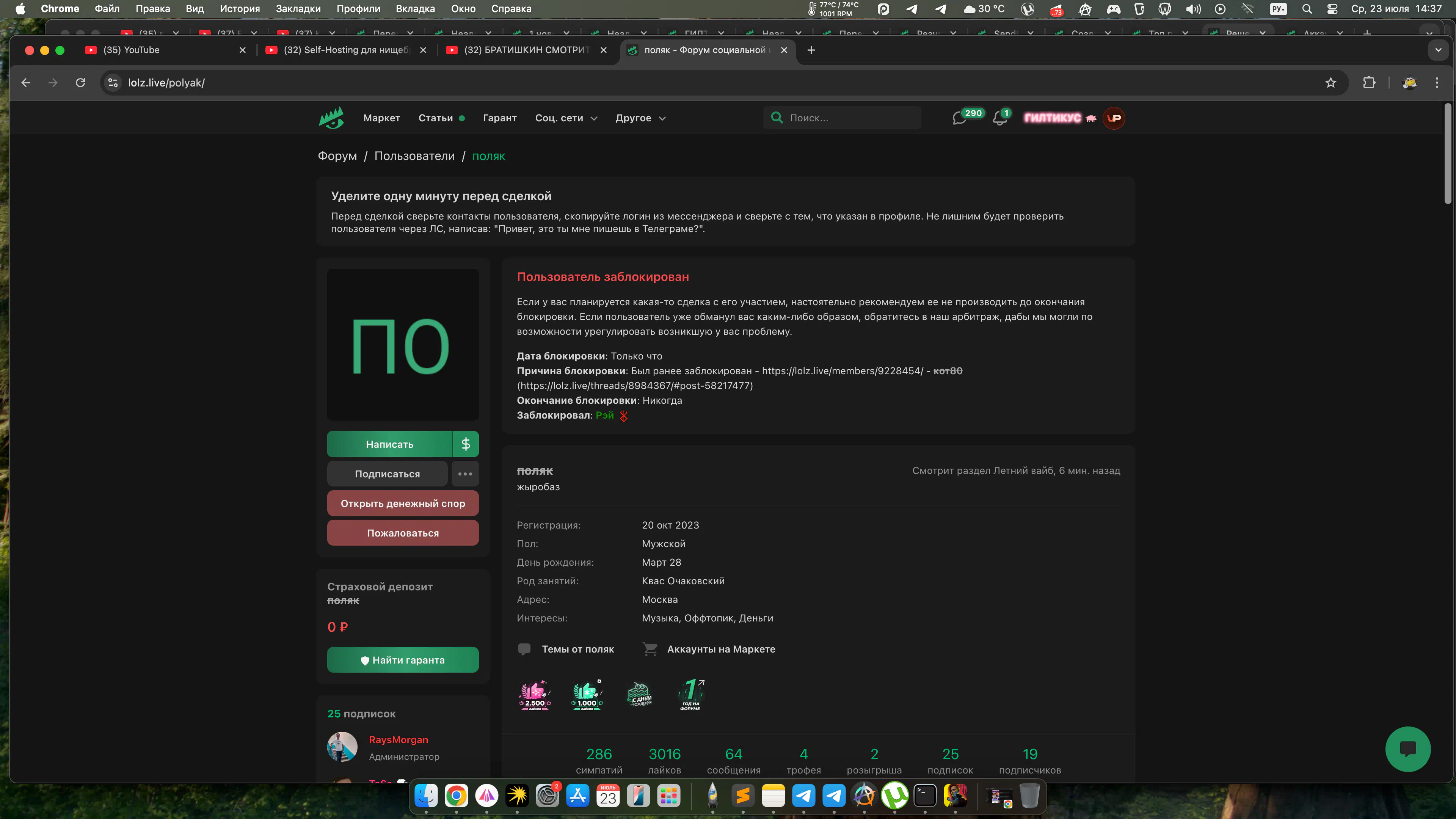The height and width of the screenshot is (819, 1456).
Task: Click the user avatar in site header
Action: (x=1114, y=118)
